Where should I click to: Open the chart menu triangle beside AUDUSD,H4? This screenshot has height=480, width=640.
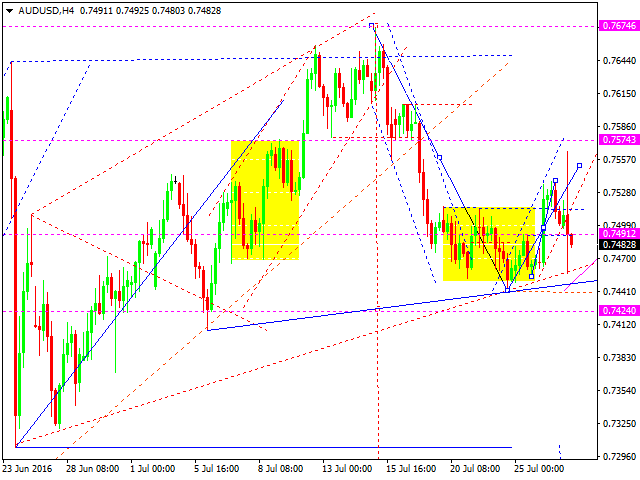click(9, 11)
